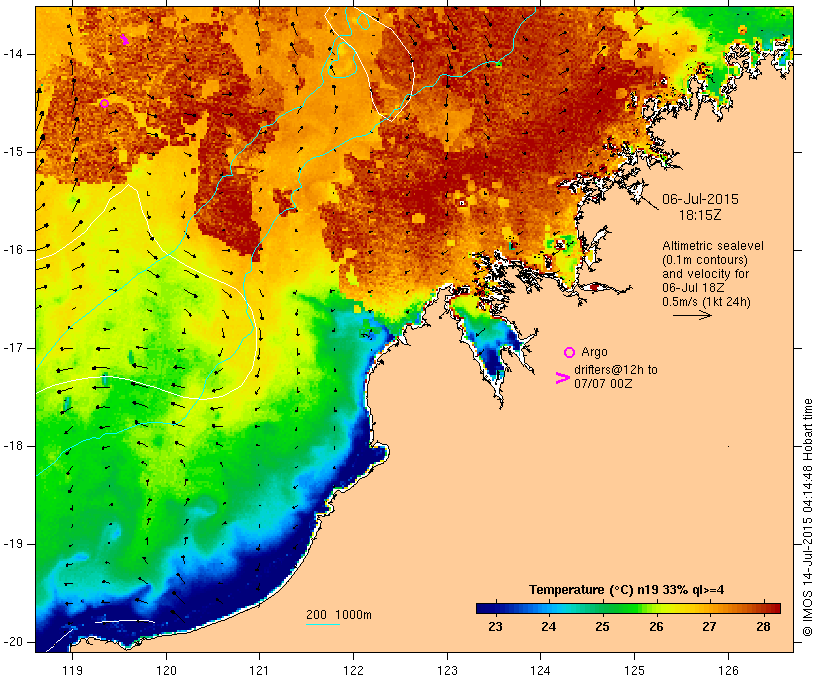Click the longitude label 121

pyautogui.click(x=259, y=670)
